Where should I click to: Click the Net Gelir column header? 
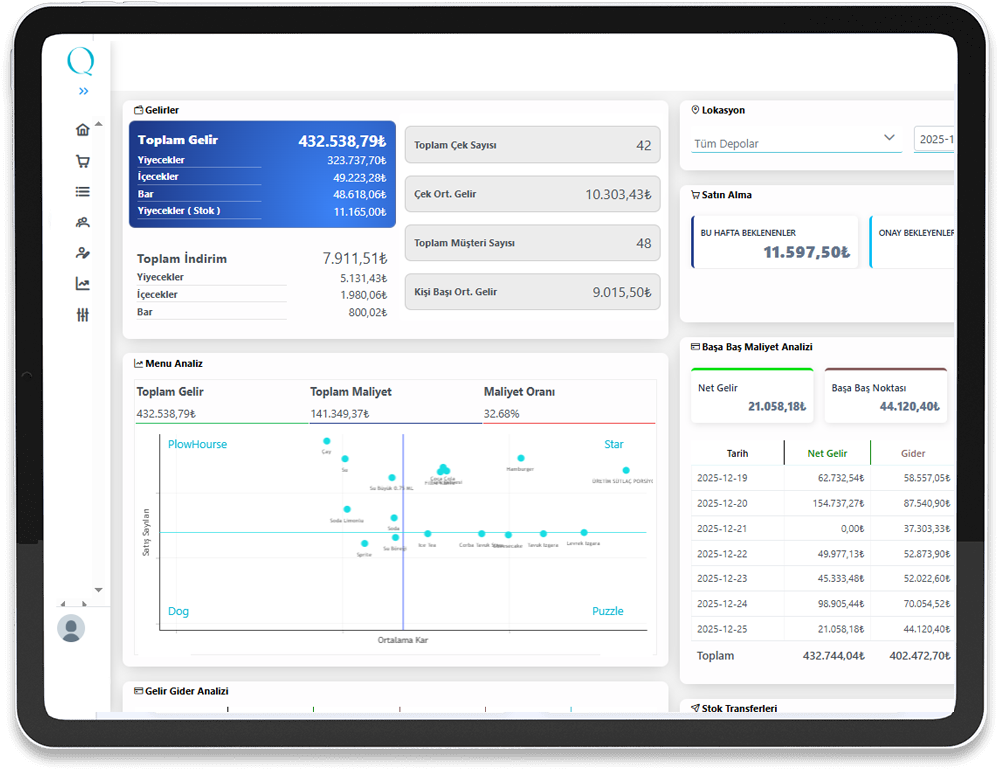pos(827,453)
